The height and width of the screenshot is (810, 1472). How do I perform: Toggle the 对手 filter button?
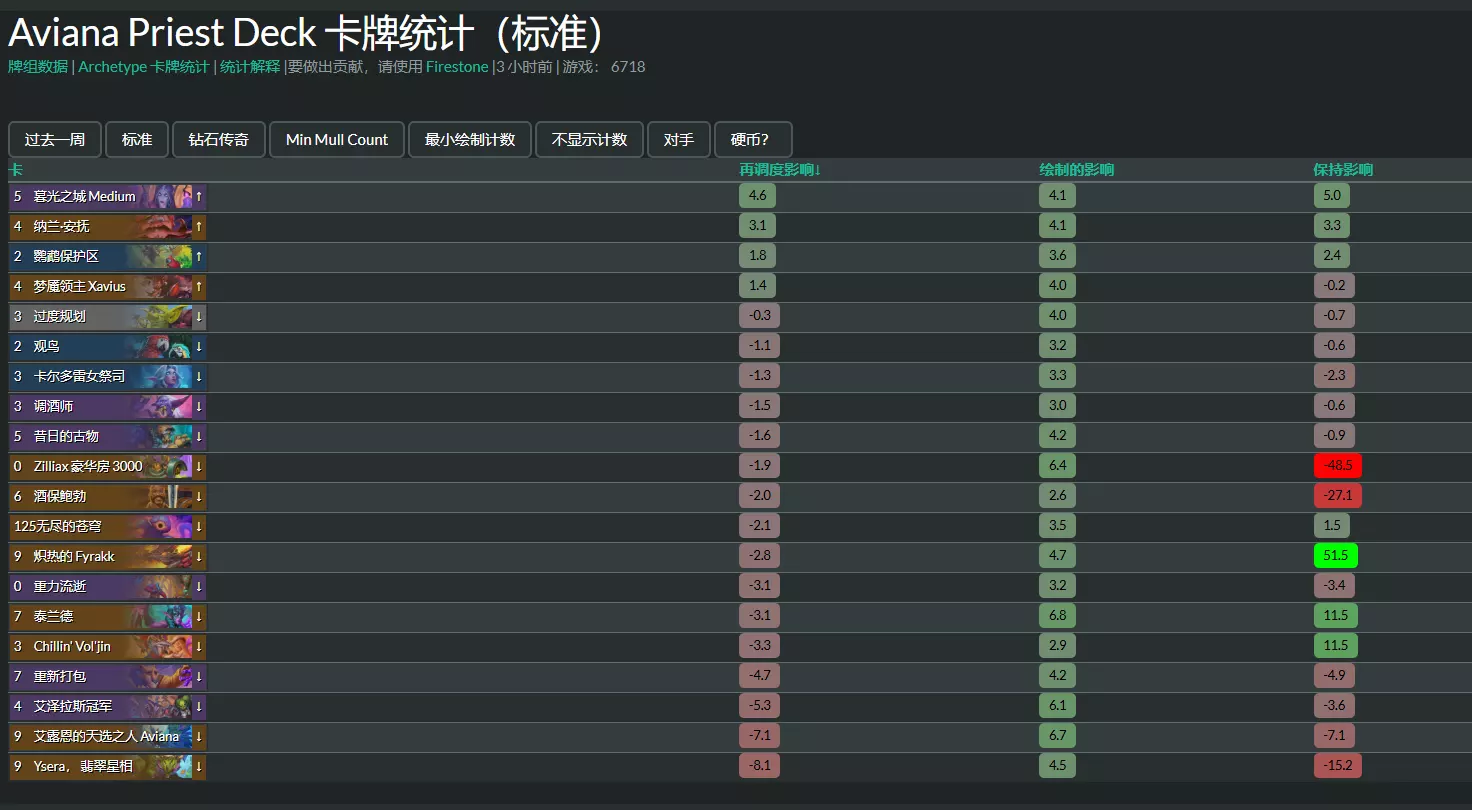point(679,139)
